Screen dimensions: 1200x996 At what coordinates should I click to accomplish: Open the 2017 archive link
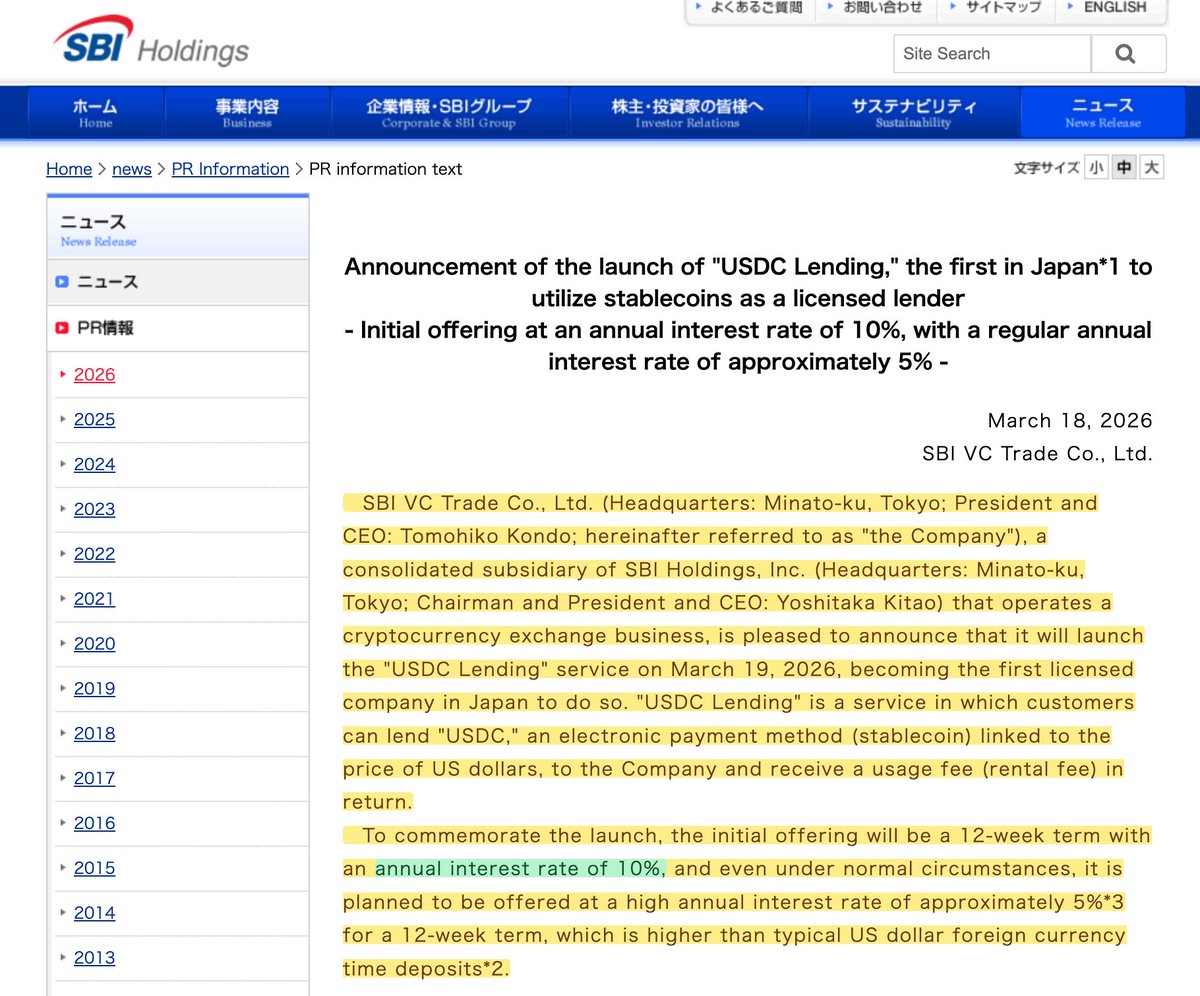(94, 778)
